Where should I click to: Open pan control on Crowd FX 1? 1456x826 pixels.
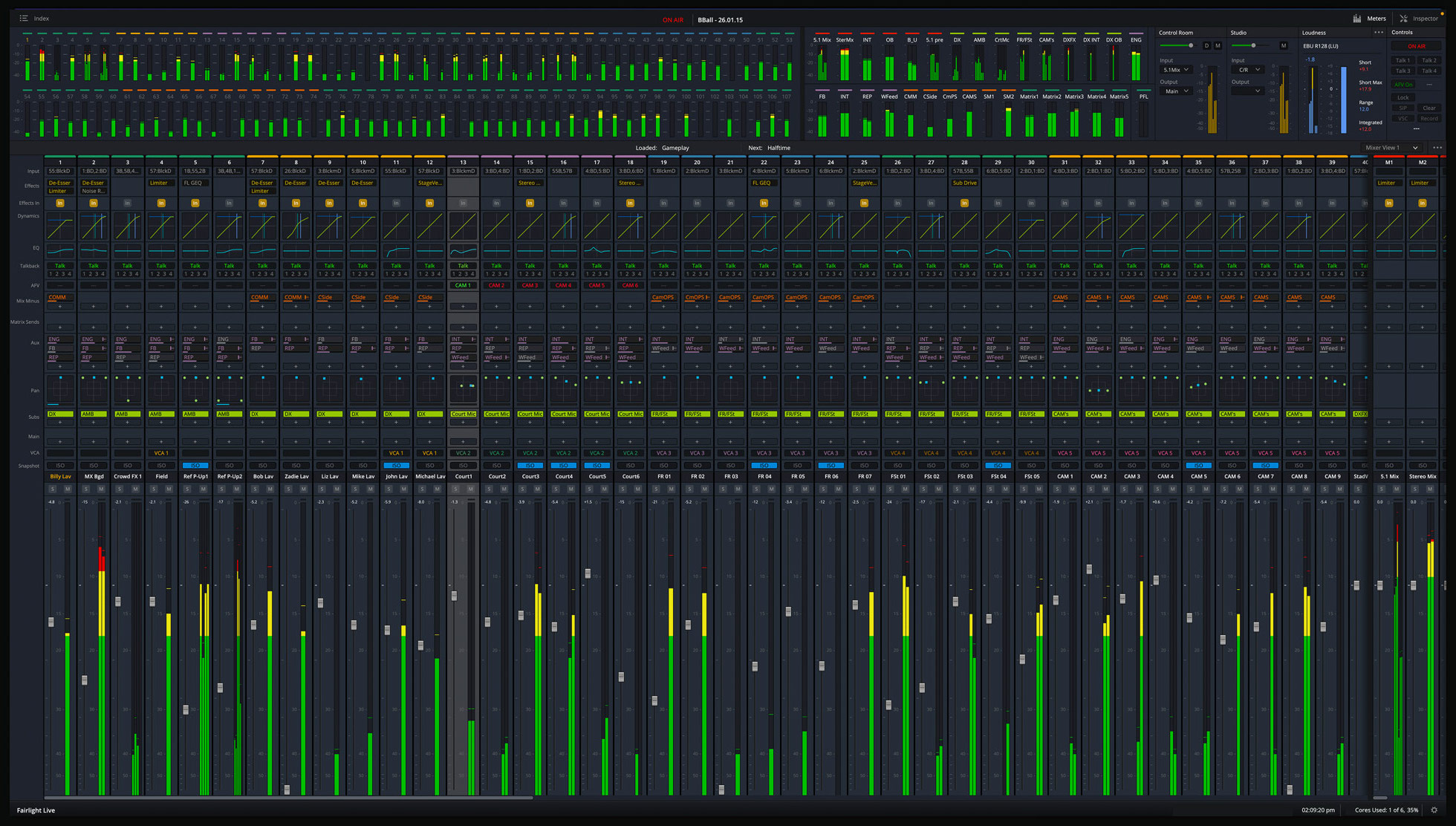coord(128,388)
